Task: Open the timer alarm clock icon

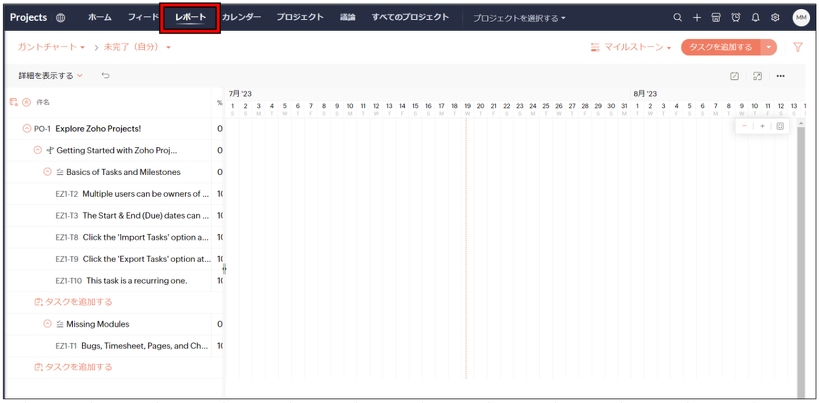Action: [x=736, y=18]
